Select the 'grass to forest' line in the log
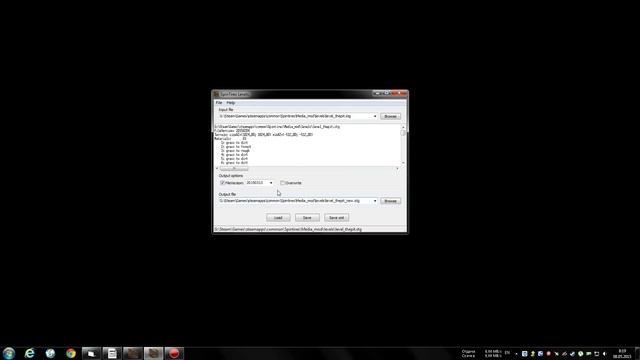This screenshot has height=360, width=640. (x=236, y=147)
